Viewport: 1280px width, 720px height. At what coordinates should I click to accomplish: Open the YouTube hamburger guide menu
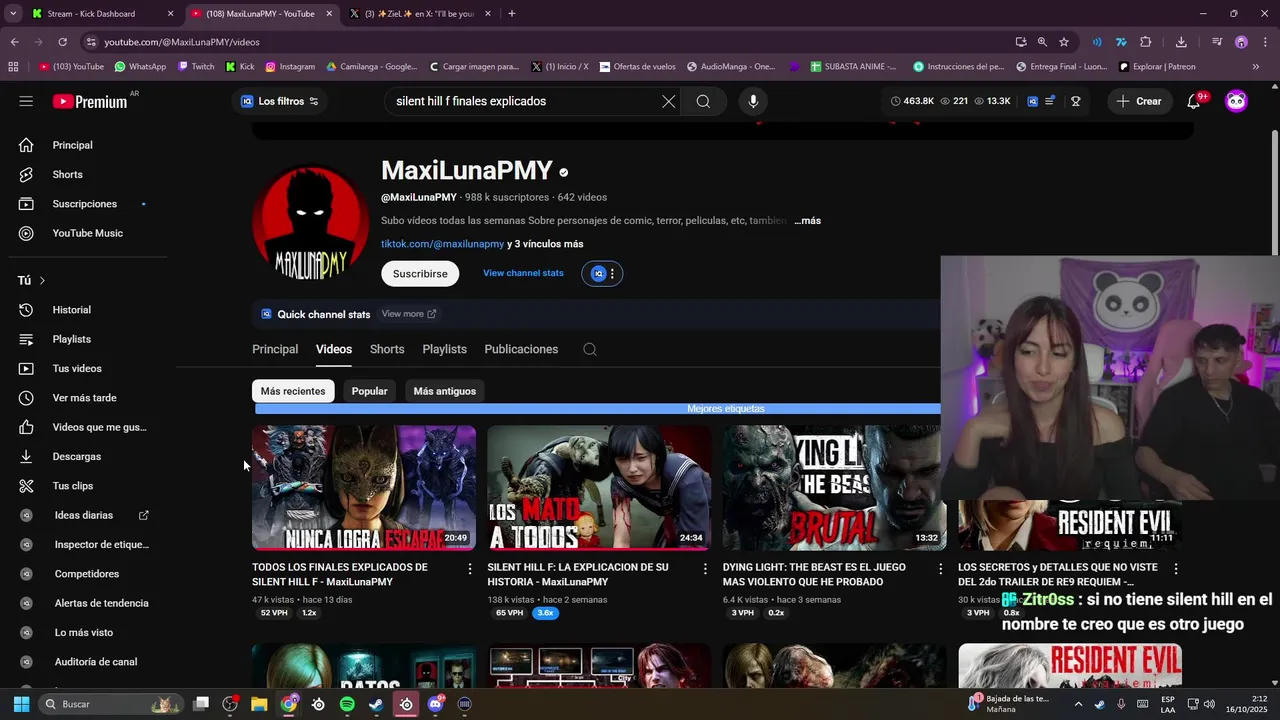click(26, 101)
